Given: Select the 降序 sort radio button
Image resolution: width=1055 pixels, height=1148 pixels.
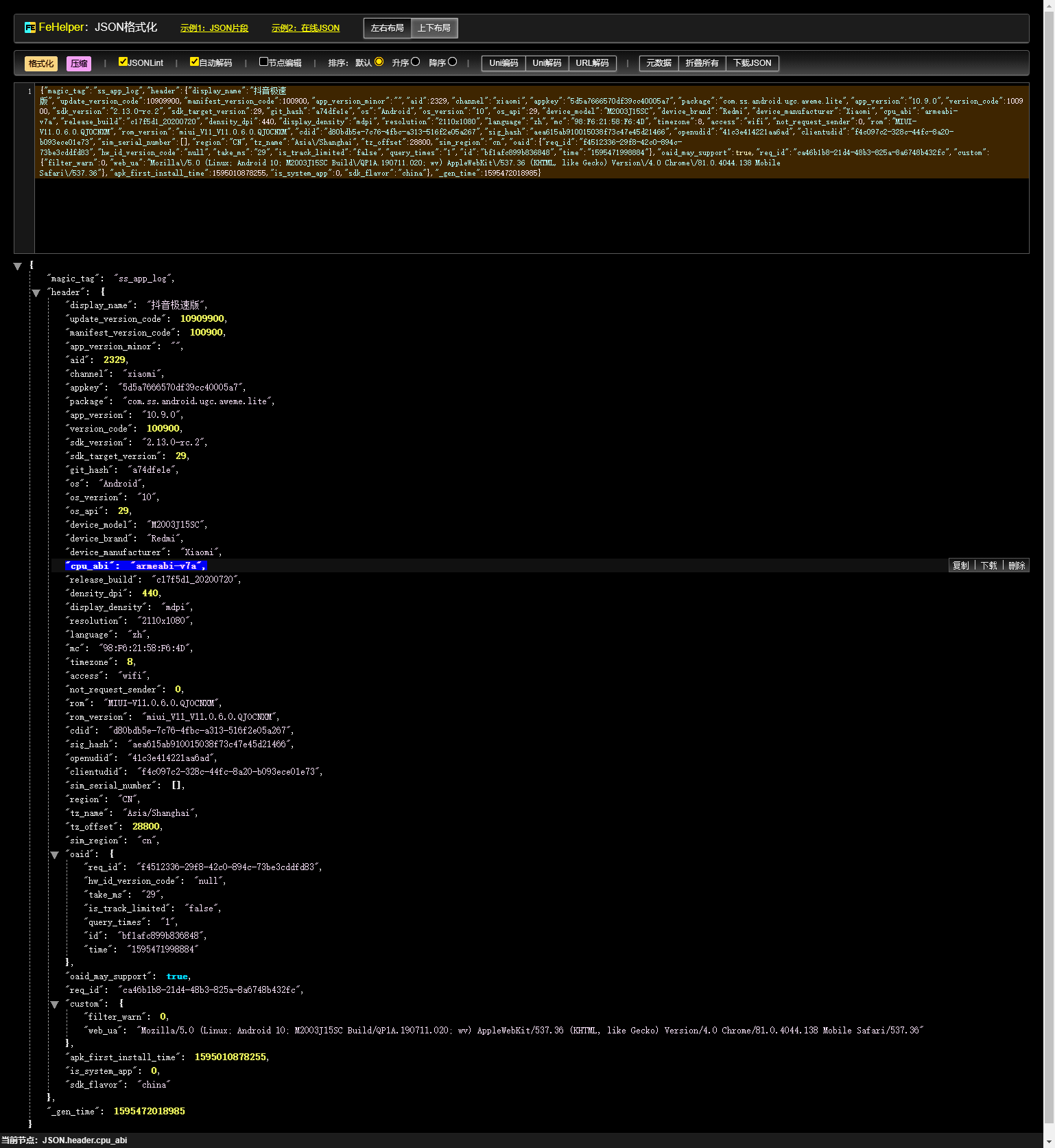Looking at the screenshot, I should pos(452,62).
